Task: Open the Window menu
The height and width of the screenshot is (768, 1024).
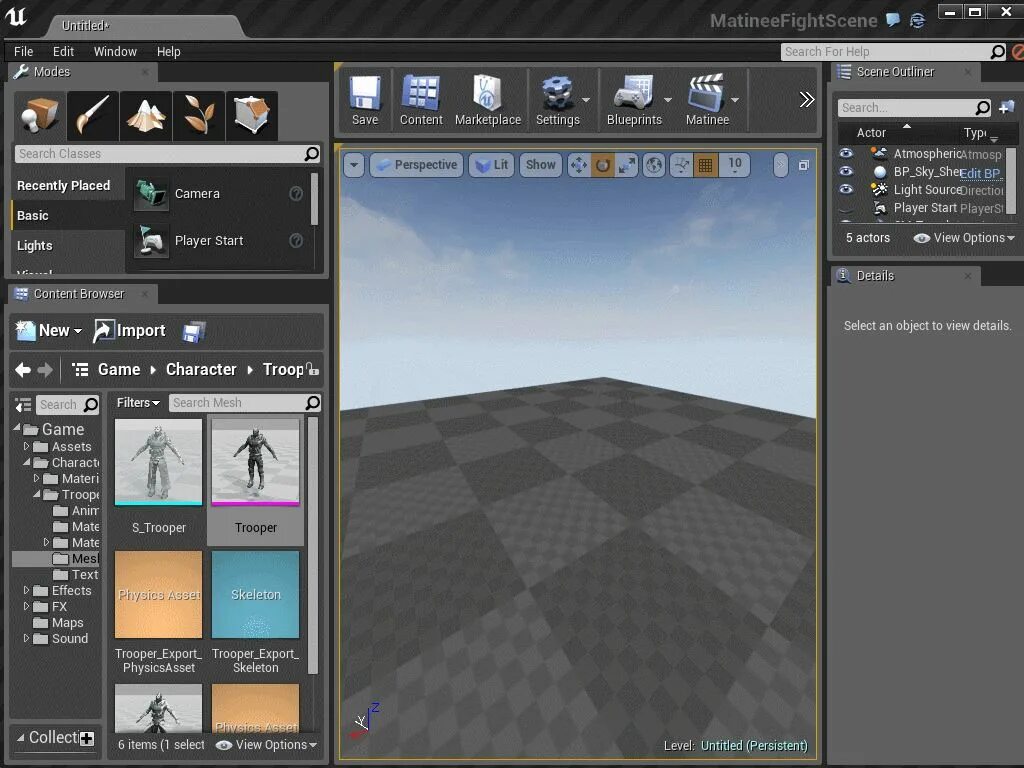Action: (115, 52)
